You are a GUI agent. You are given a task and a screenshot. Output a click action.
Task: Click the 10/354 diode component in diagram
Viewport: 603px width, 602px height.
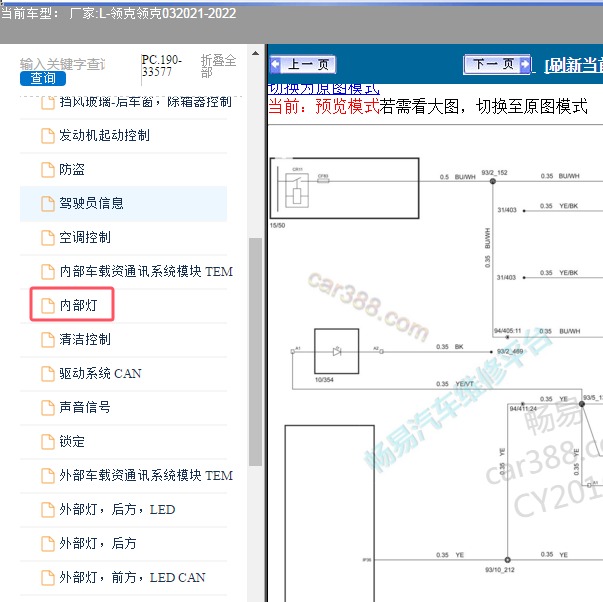pyautogui.click(x=336, y=351)
